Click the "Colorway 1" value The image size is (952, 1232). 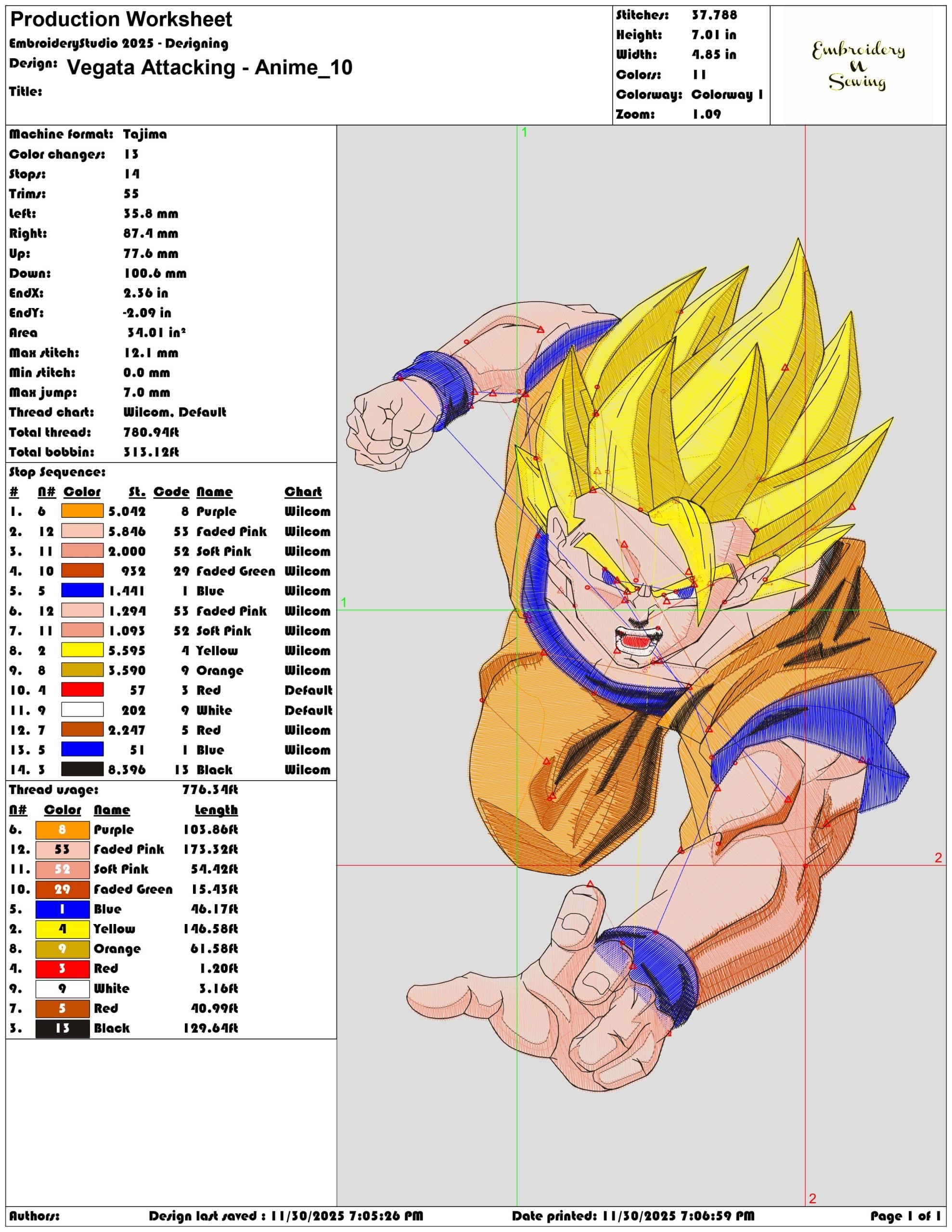click(x=727, y=94)
